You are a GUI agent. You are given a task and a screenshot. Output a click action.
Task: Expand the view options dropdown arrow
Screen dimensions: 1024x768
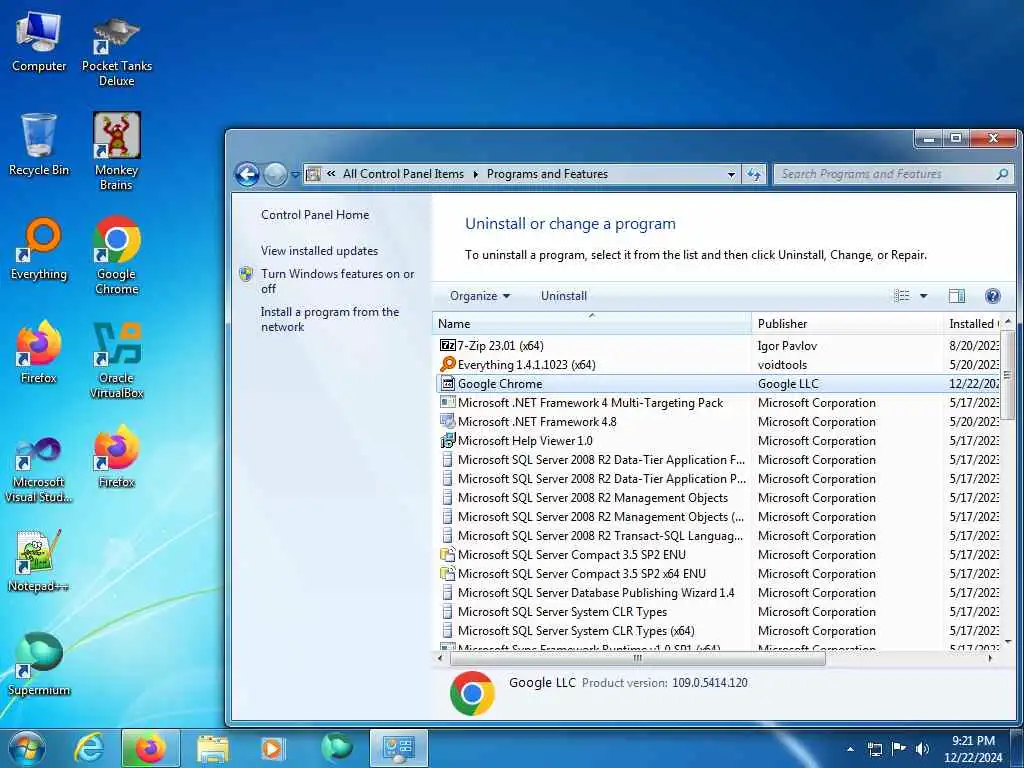(923, 296)
